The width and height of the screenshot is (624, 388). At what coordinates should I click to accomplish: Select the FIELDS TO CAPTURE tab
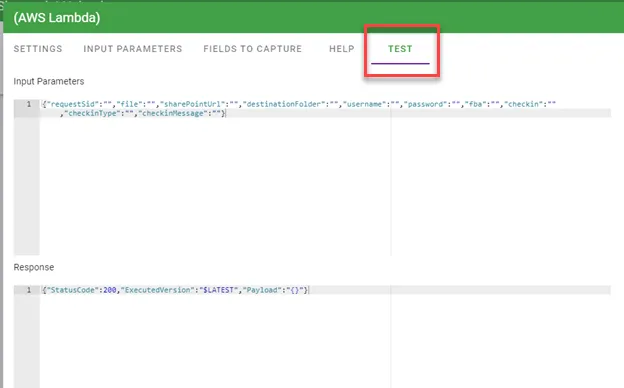(x=253, y=49)
